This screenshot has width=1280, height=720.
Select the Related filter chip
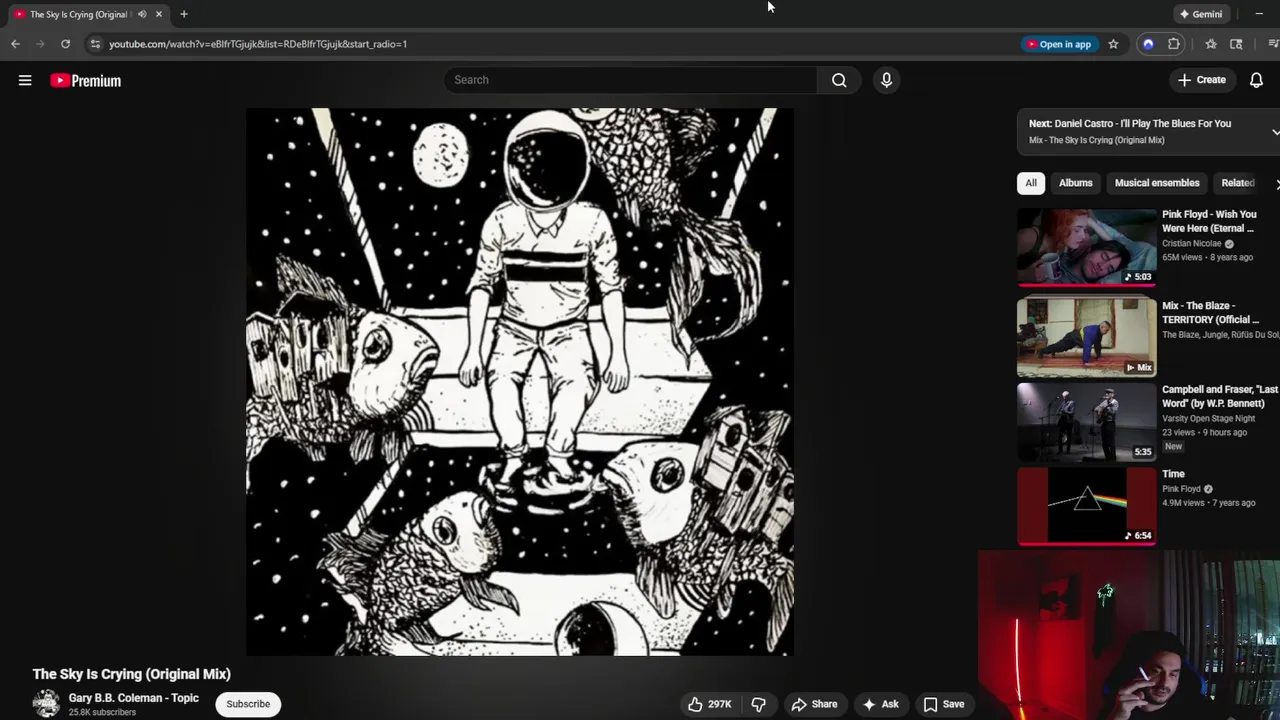click(1238, 183)
